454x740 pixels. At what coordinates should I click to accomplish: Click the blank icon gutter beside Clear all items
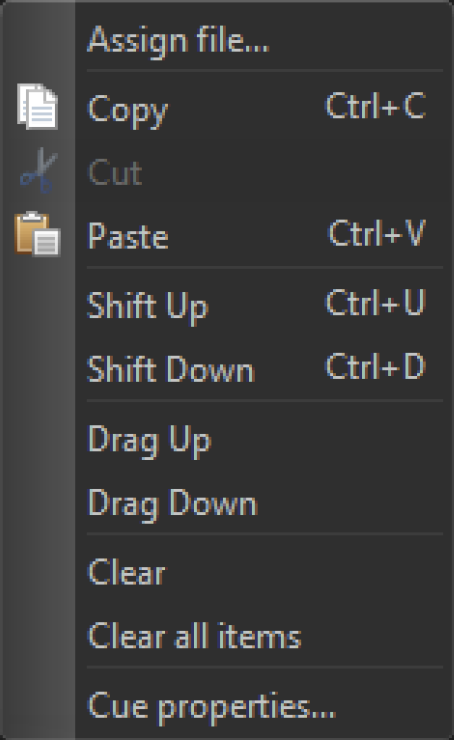(38, 636)
